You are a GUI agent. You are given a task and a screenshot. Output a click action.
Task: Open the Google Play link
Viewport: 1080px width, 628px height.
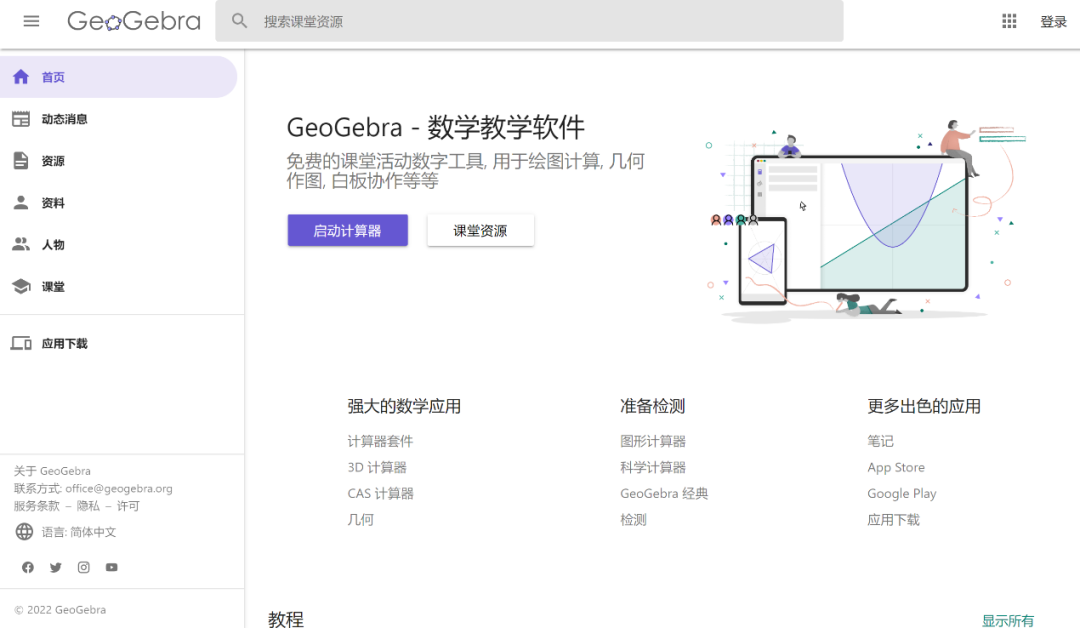pyautogui.click(x=902, y=494)
